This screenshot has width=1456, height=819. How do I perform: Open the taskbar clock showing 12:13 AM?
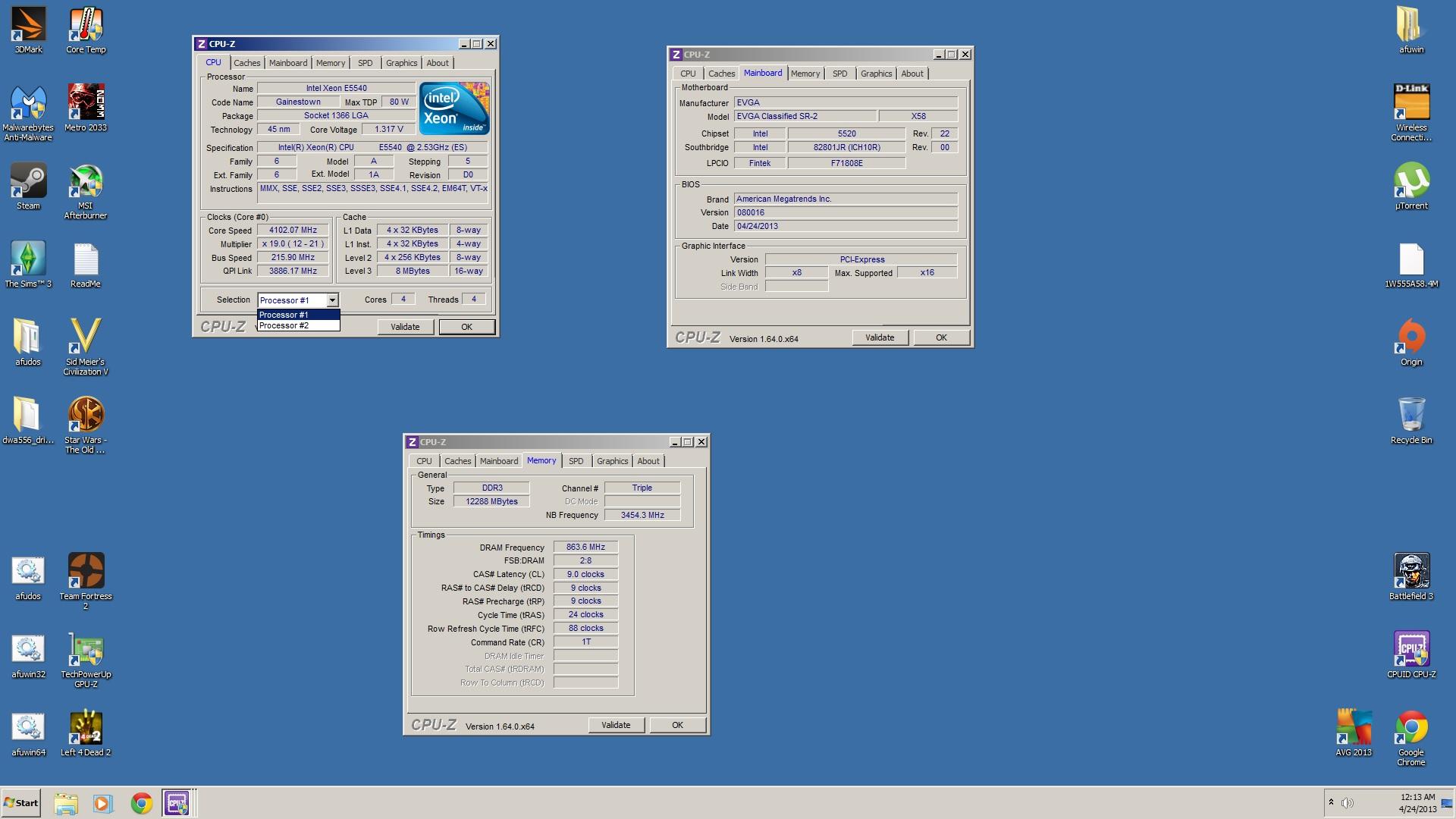pos(1417,803)
